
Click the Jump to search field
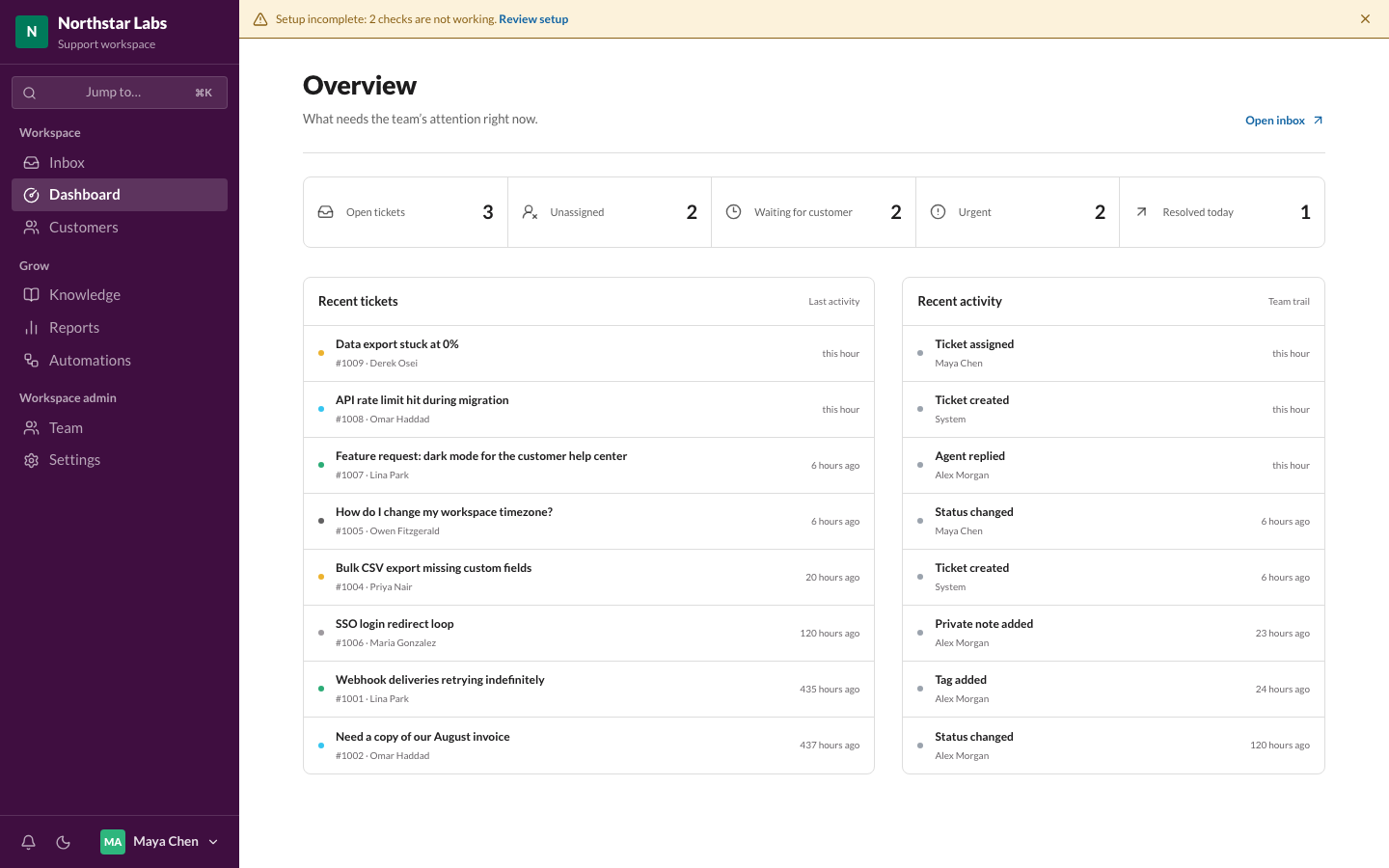120,93
